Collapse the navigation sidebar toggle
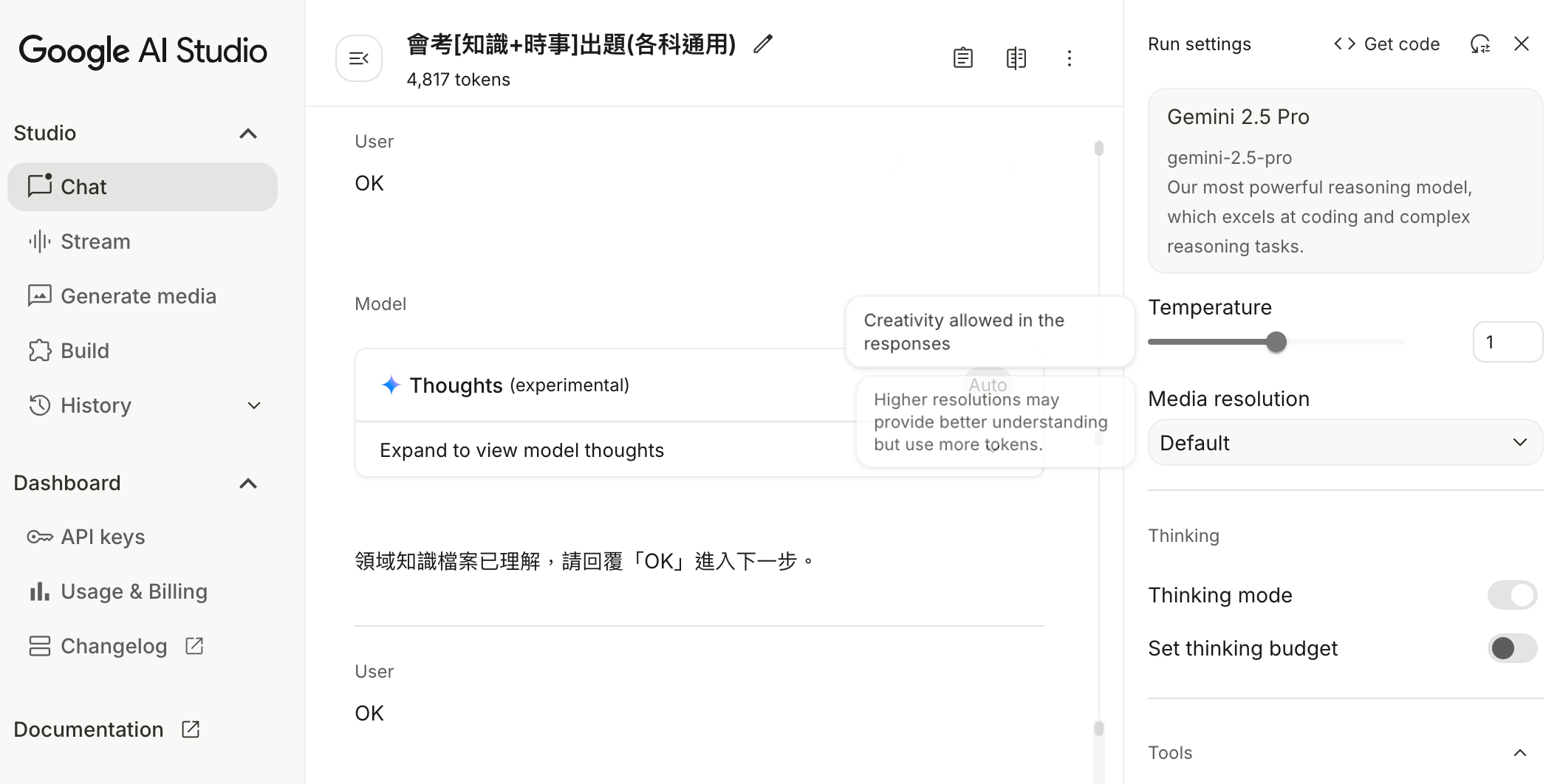 (359, 58)
